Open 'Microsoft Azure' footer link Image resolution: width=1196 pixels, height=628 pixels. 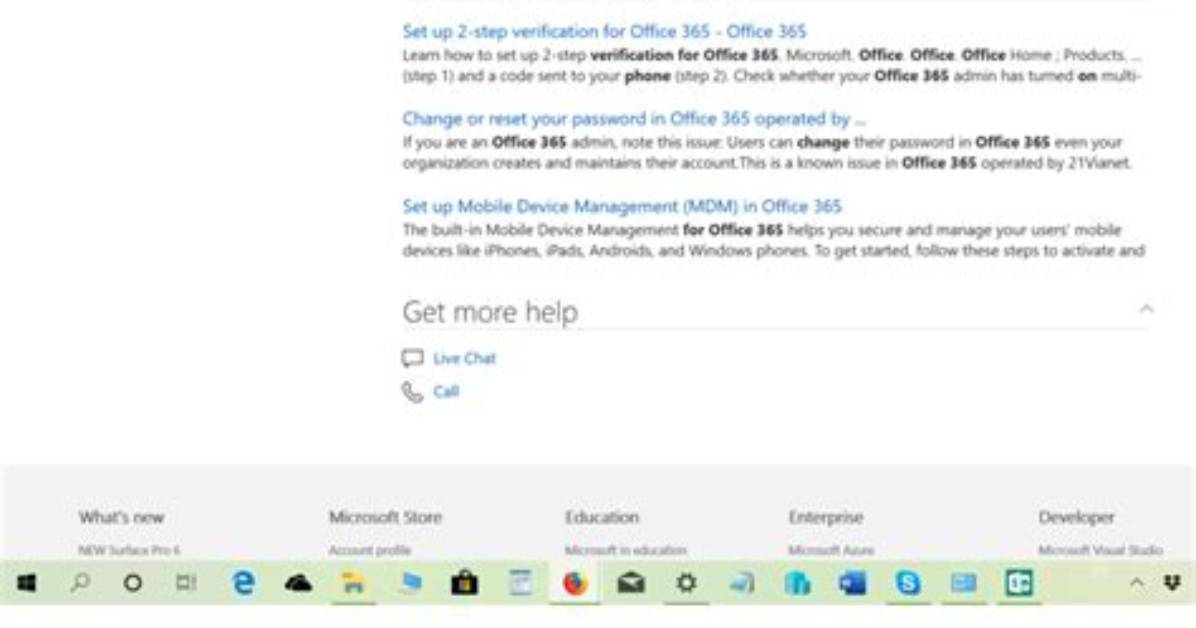point(831,550)
